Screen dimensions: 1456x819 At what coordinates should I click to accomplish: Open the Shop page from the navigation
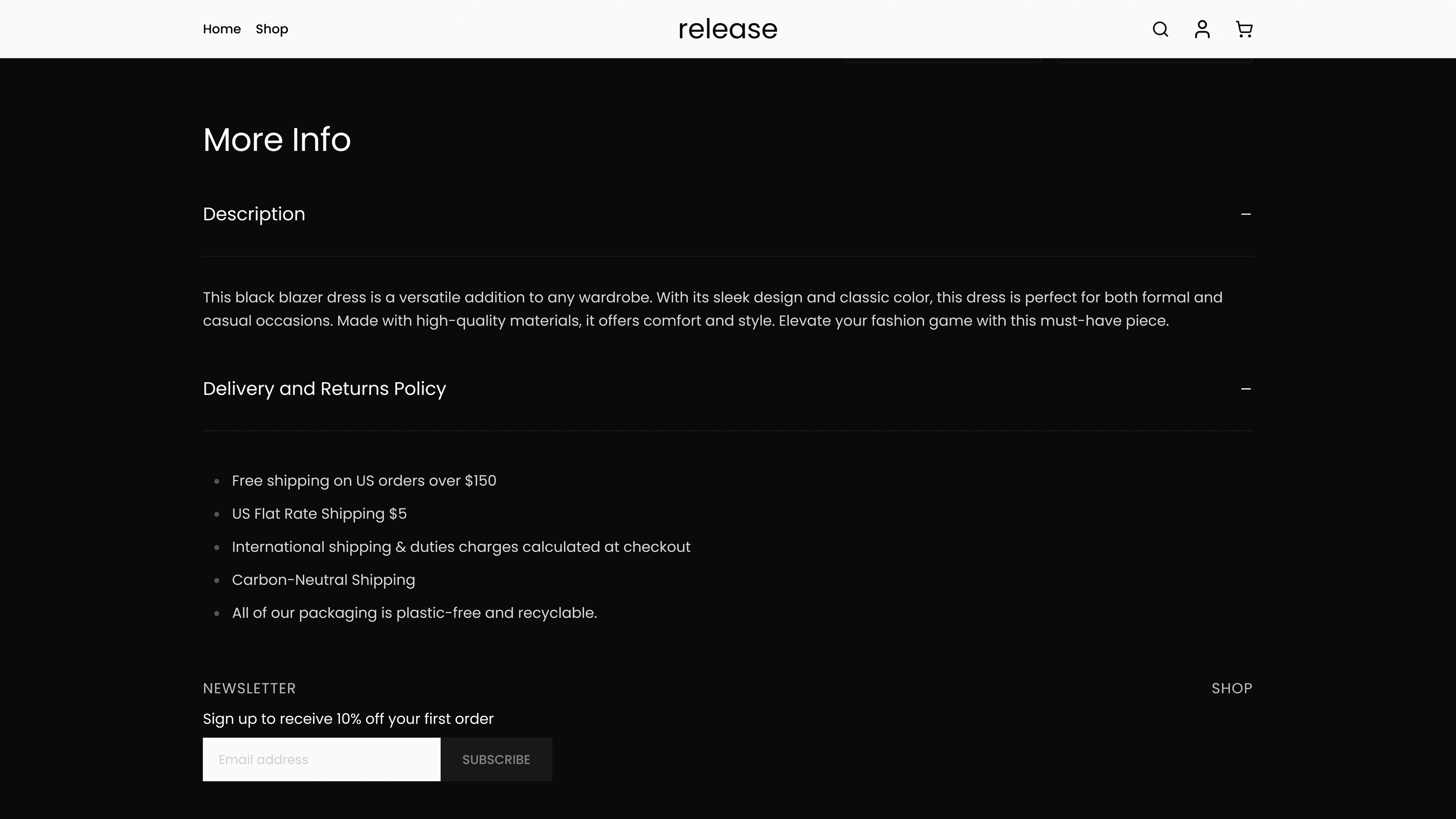click(x=271, y=29)
